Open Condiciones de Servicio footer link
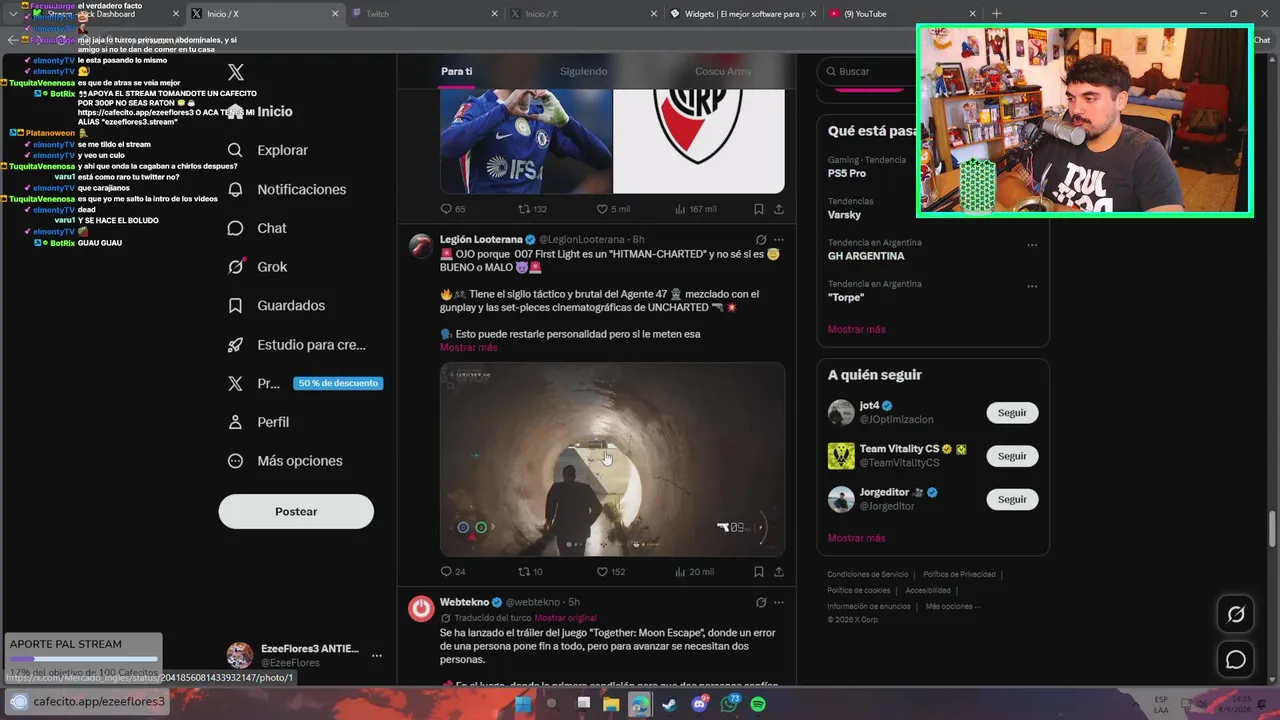The height and width of the screenshot is (720, 1280). [x=867, y=574]
